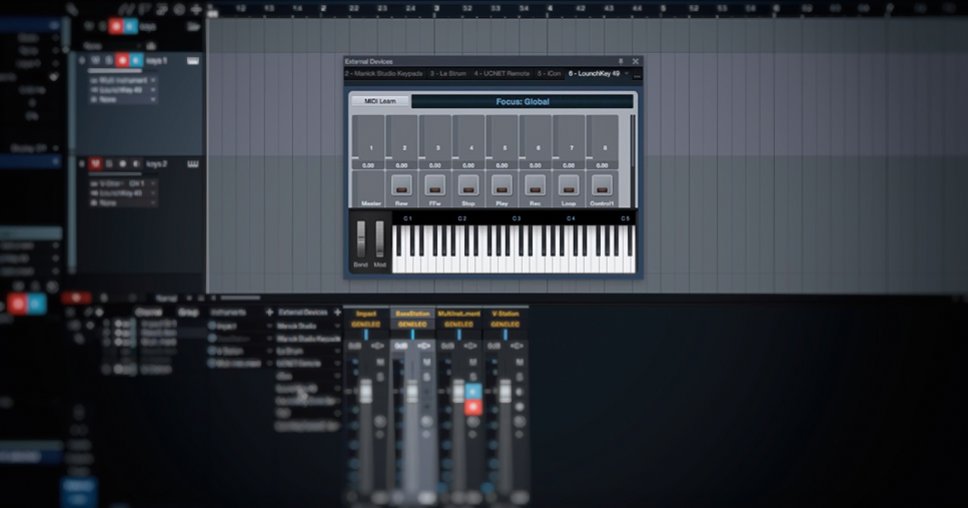Viewport: 968px width, 508px height.
Task: Toggle the Loop control button in LaunchKey panel
Action: point(568,185)
